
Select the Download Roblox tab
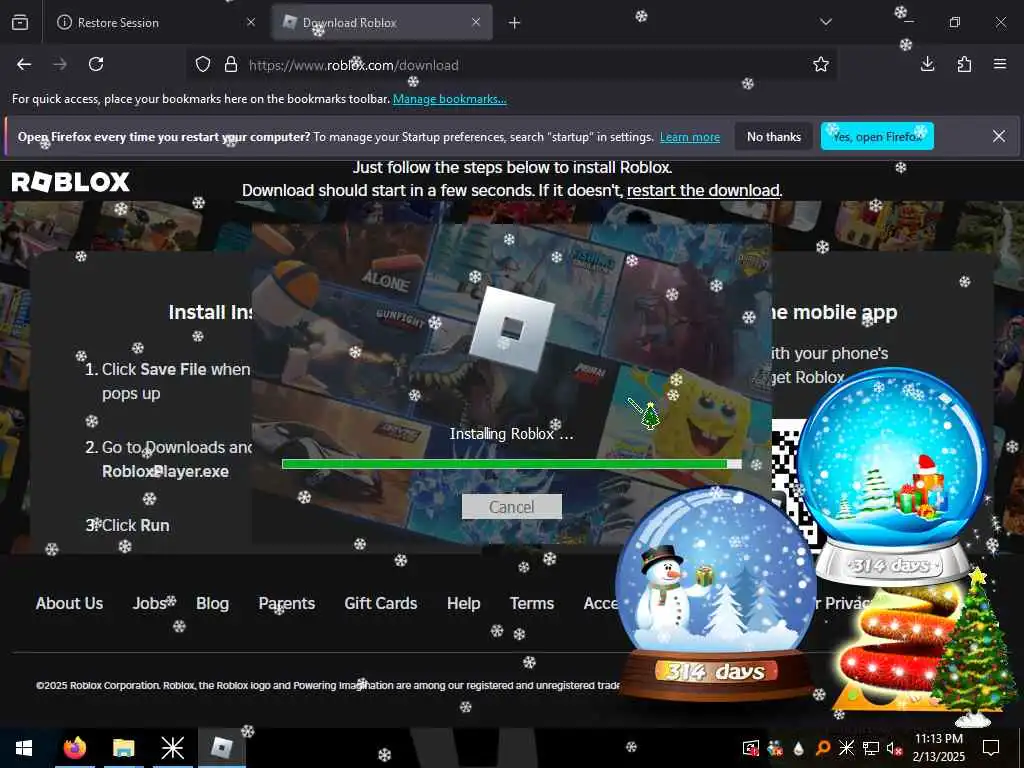382,22
